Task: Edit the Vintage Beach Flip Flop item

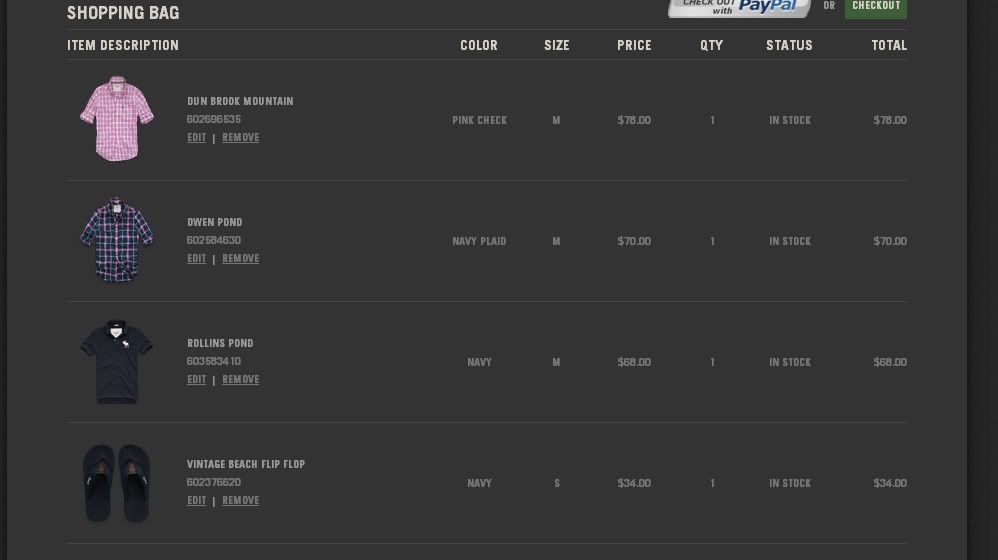Action: [196, 501]
